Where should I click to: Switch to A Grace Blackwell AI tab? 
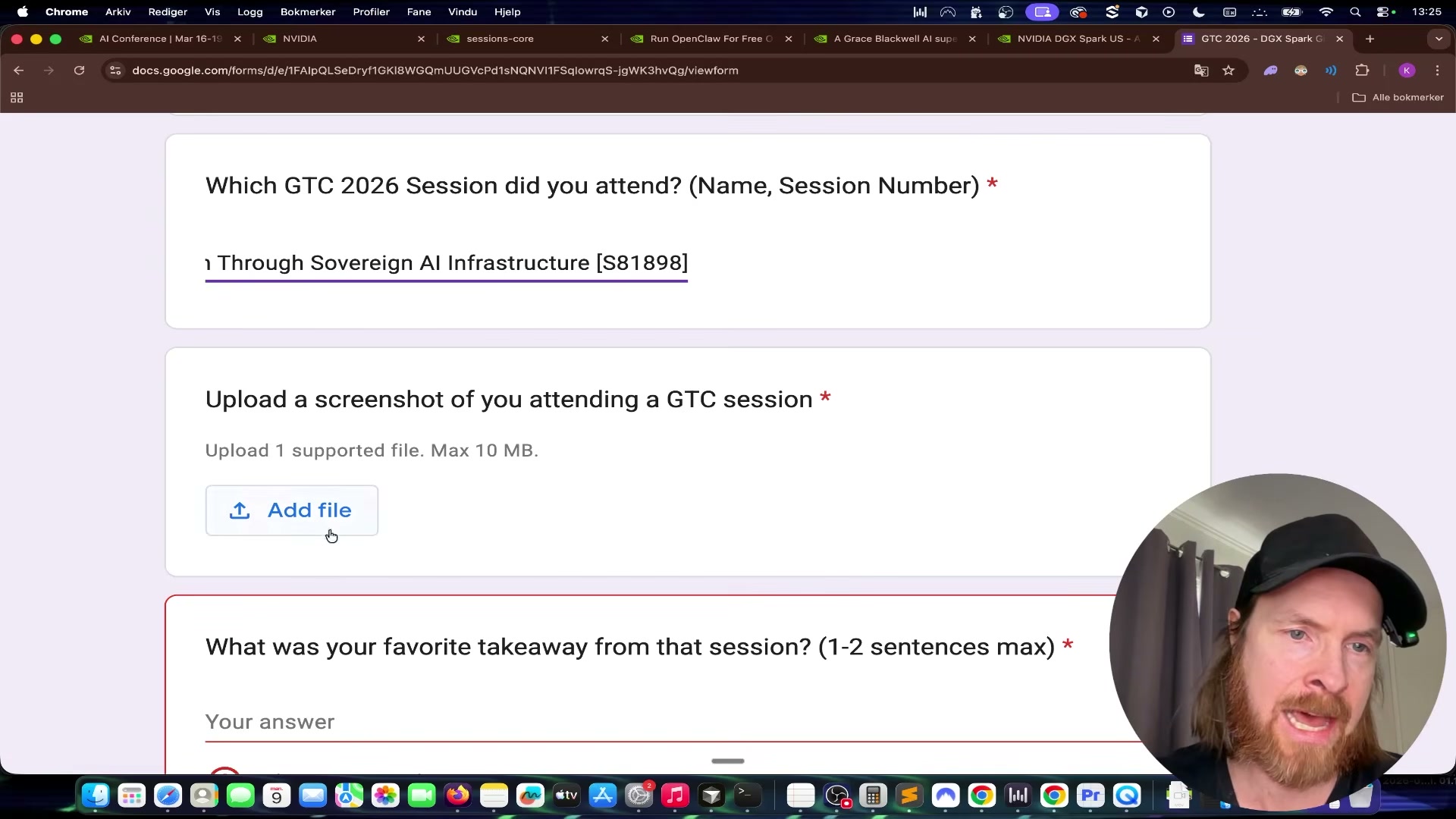895,39
